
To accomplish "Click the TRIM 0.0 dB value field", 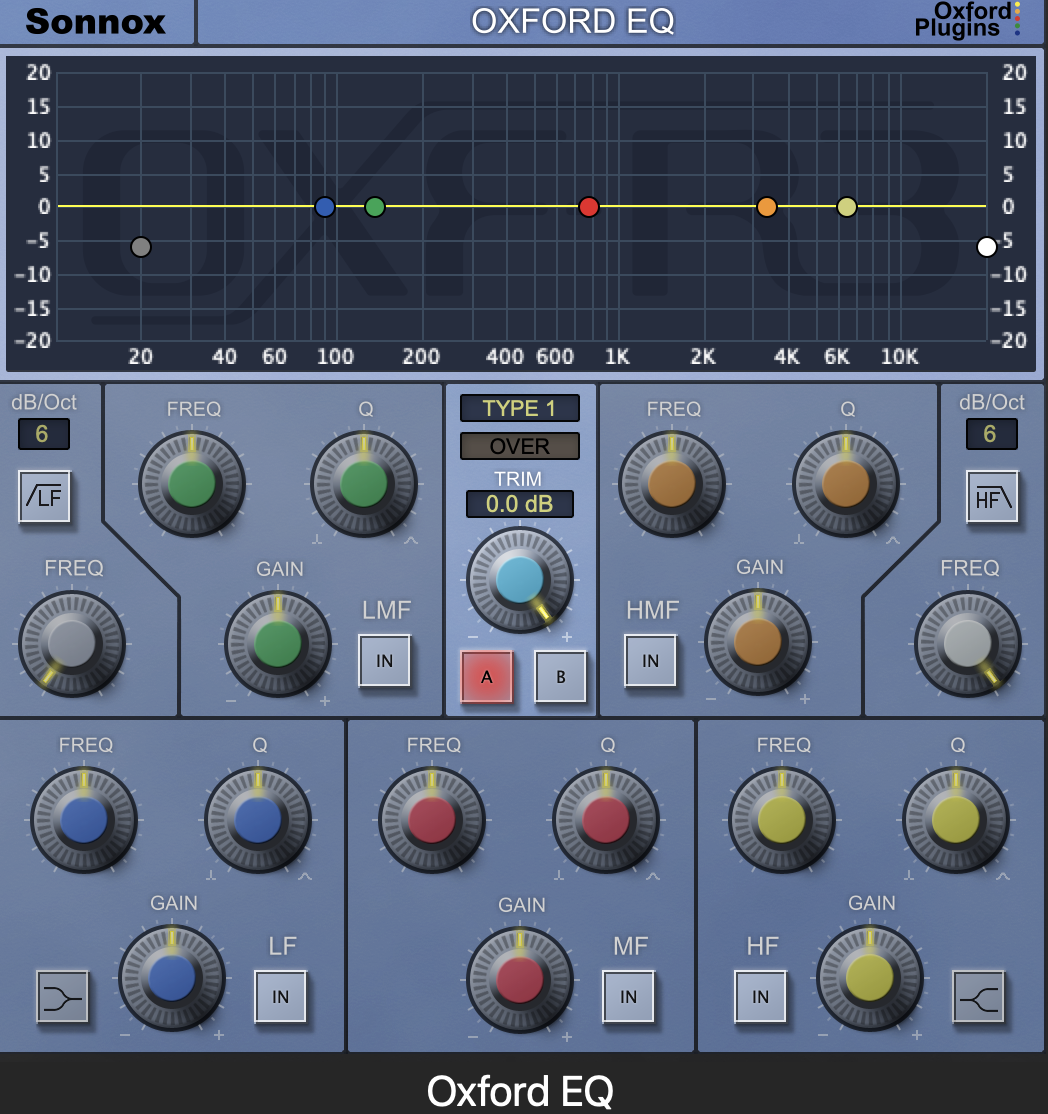I will pos(519,504).
